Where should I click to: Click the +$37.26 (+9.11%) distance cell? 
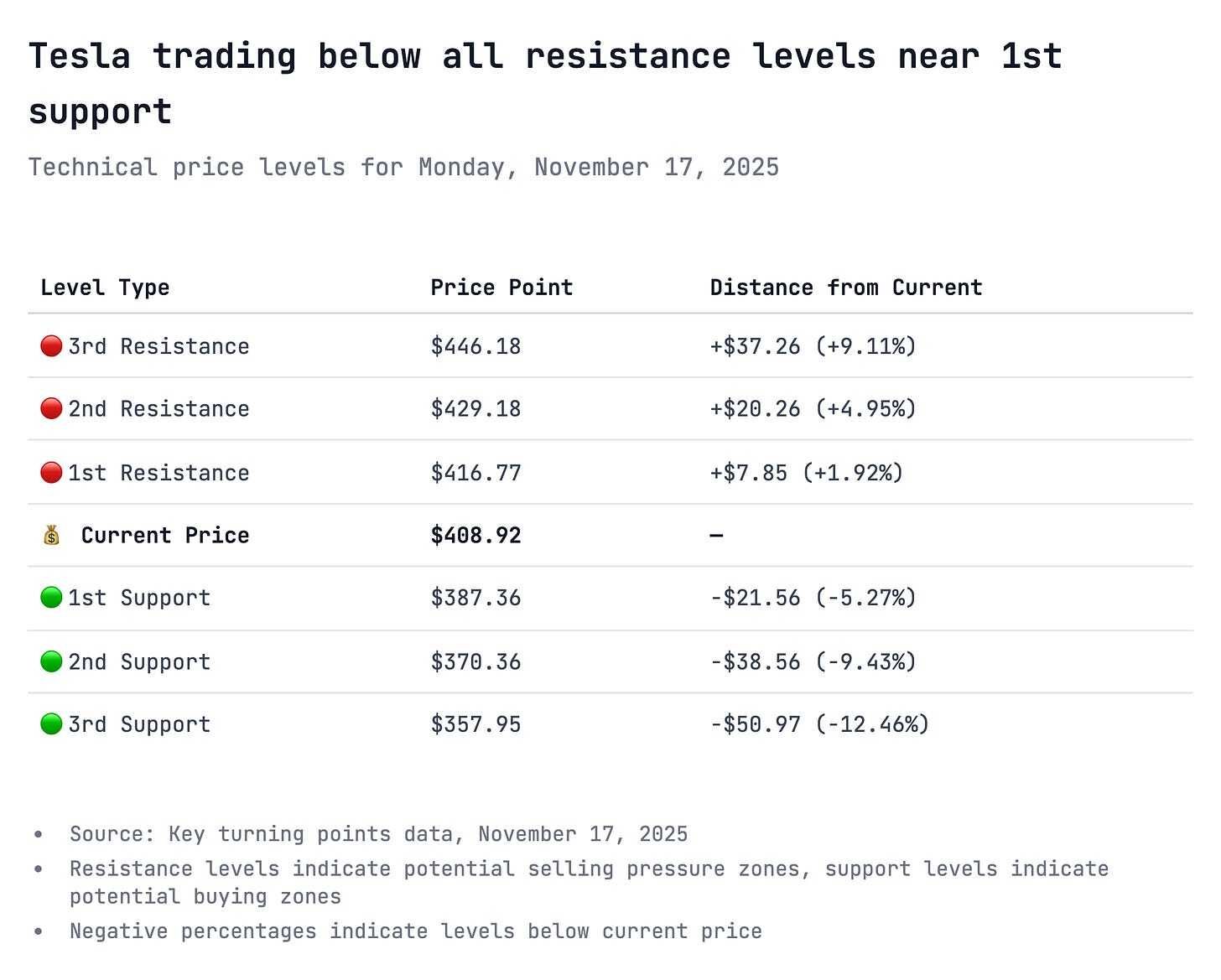pos(813,346)
